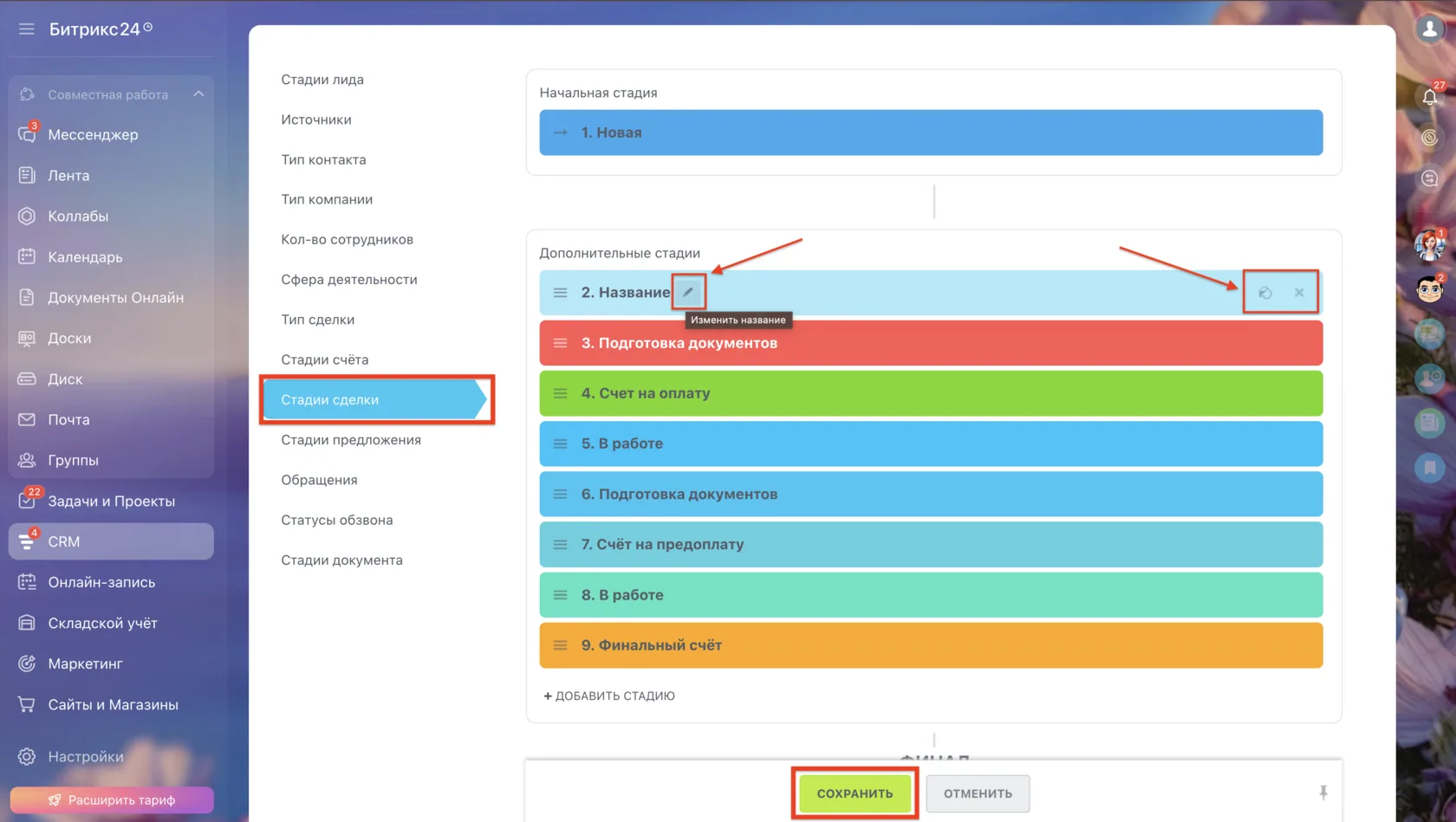Click the green Сохранить button
This screenshot has height=822, width=1456.
[855, 793]
